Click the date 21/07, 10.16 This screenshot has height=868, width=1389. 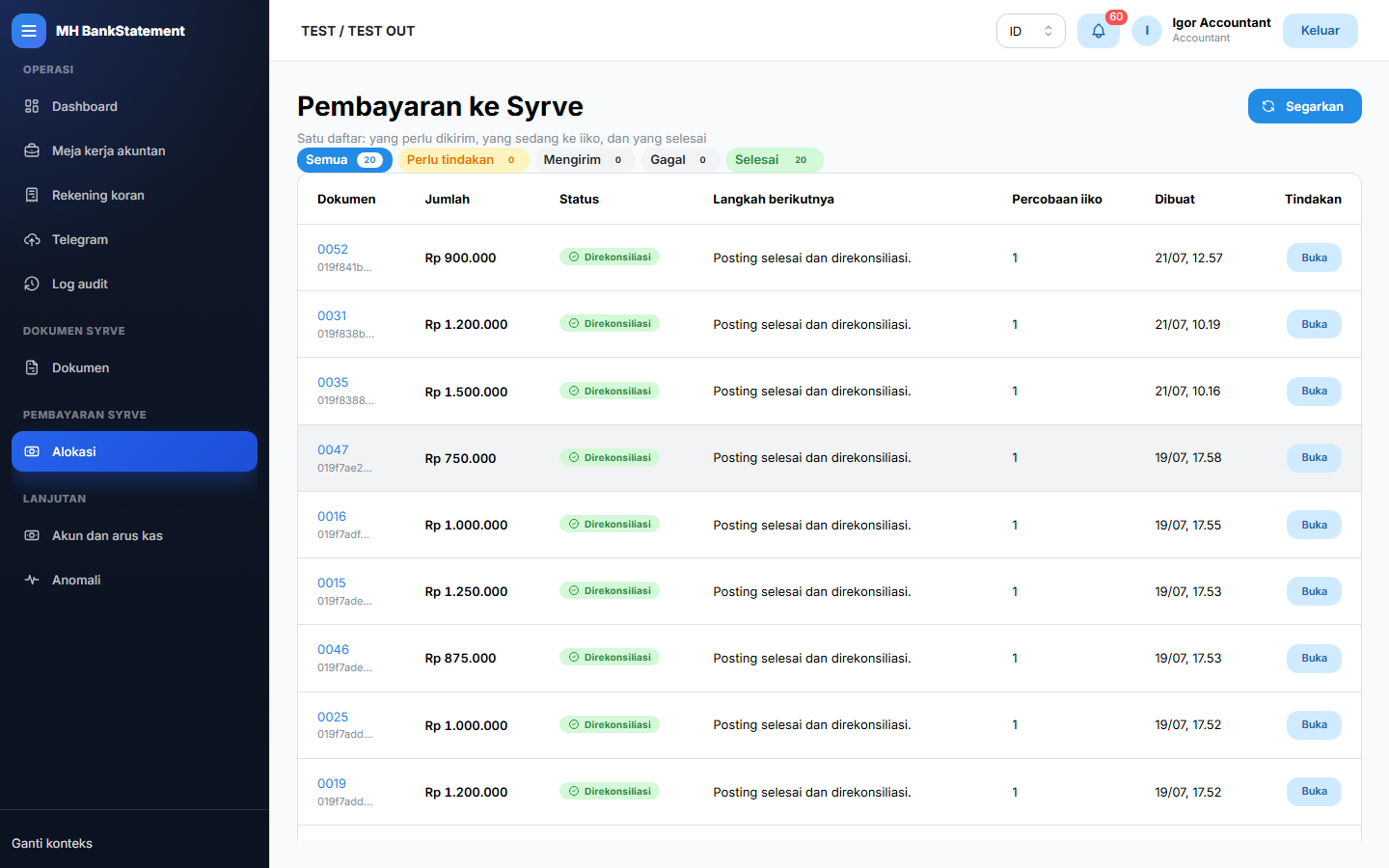coord(1187,391)
